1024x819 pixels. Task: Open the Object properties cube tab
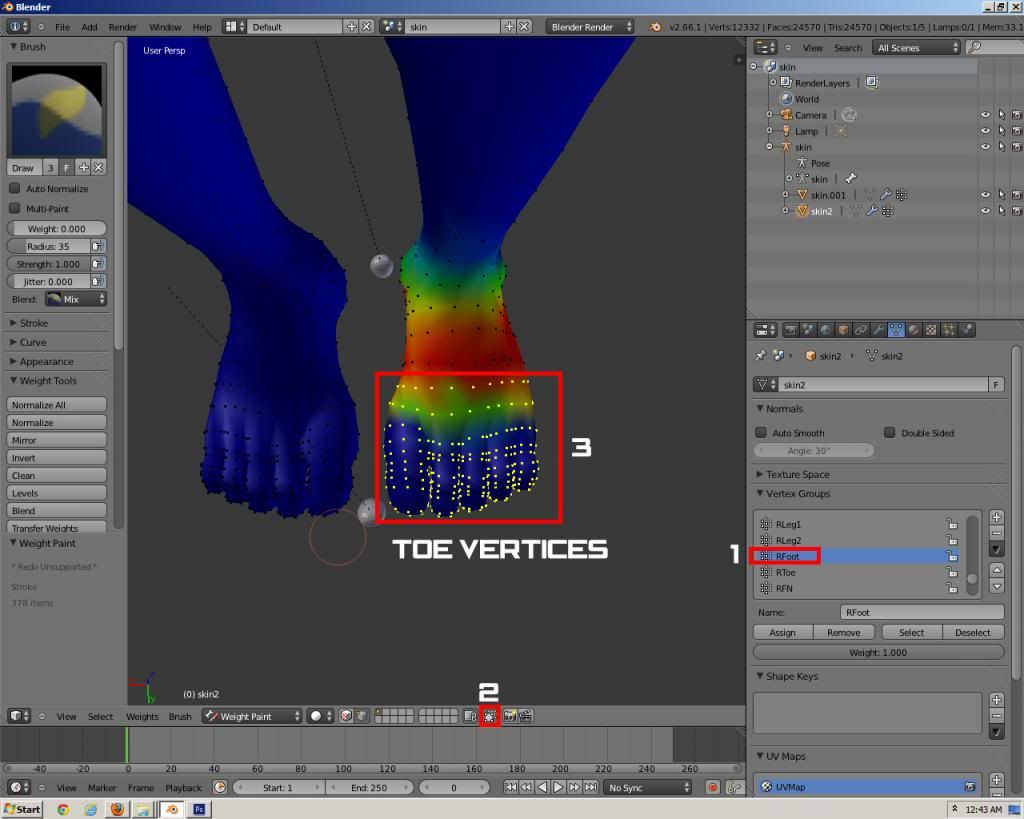pos(843,330)
